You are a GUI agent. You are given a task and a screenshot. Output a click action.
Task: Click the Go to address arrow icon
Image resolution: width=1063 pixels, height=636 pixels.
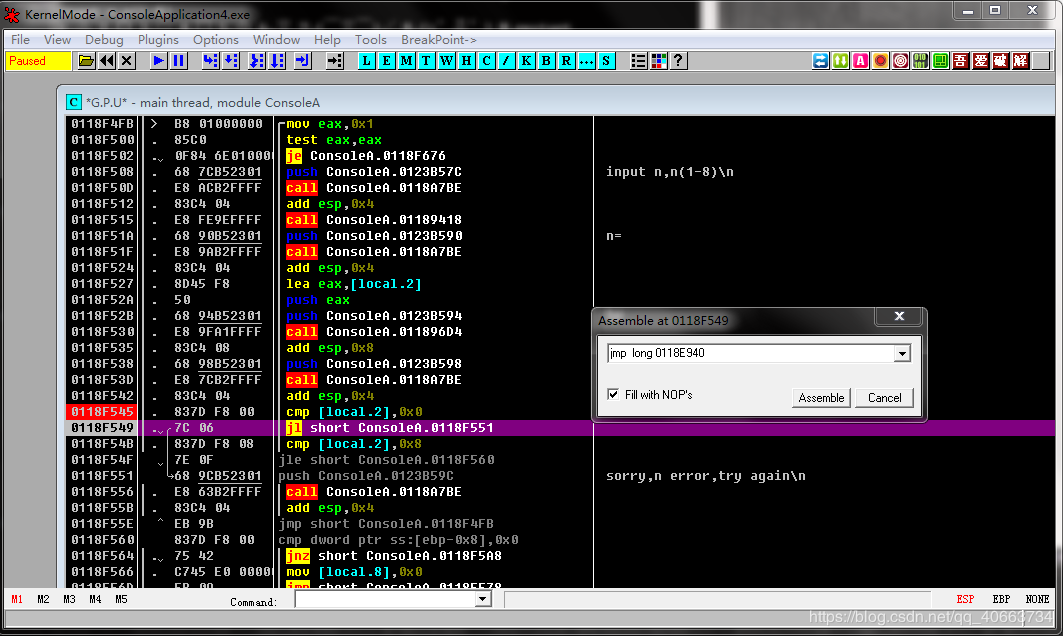tap(335, 61)
